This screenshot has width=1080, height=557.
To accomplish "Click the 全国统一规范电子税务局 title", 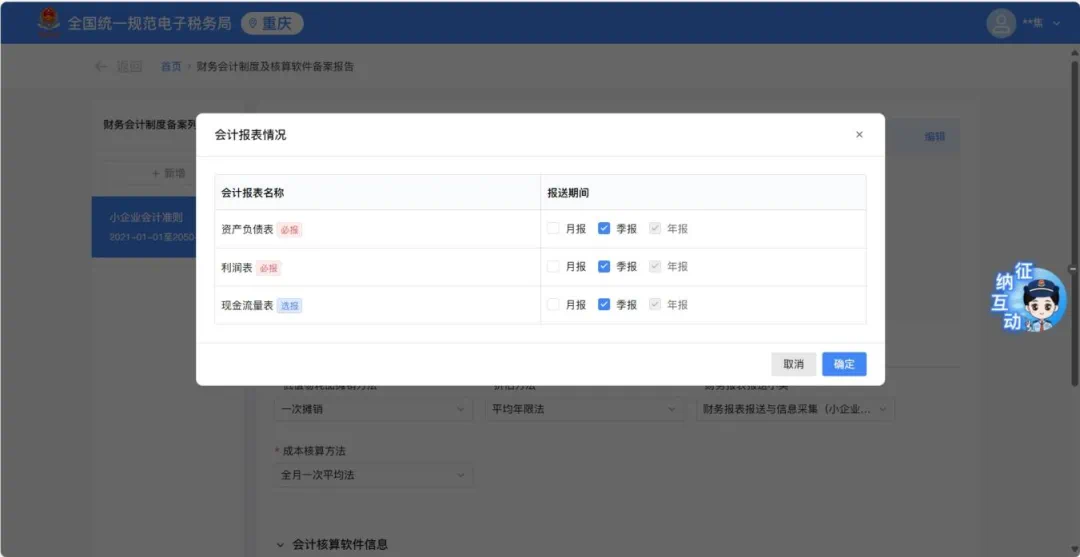I will [149, 23].
